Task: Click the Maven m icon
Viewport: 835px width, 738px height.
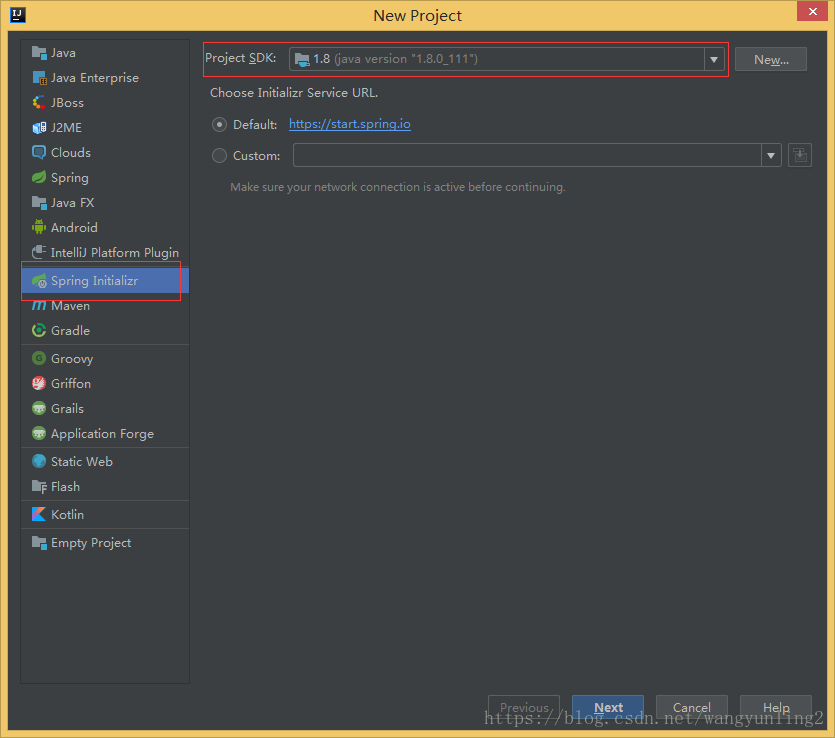Action: (x=39, y=306)
